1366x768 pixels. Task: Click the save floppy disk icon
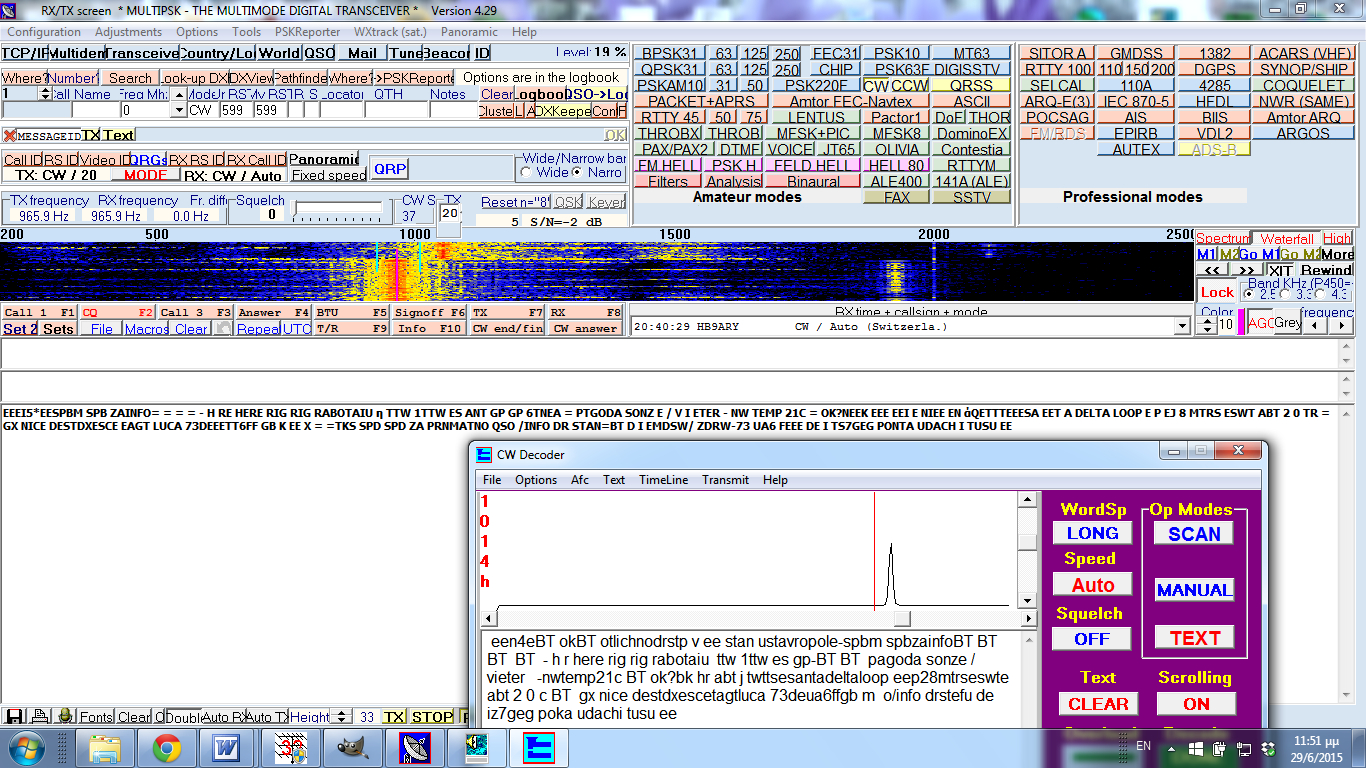(x=14, y=717)
